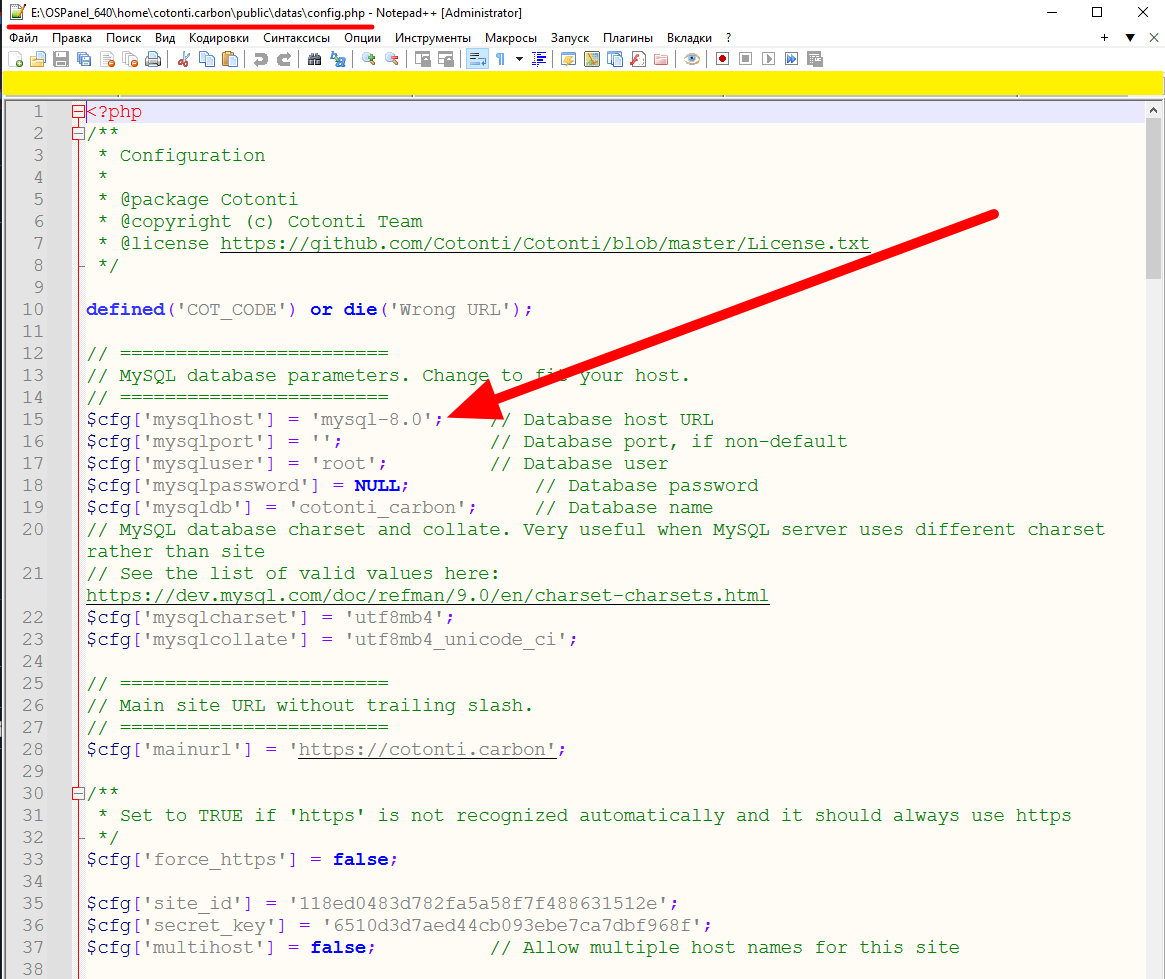Open the tab list down-arrow at menu bar right
The height and width of the screenshot is (979, 1165).
tap(1130, 38)
